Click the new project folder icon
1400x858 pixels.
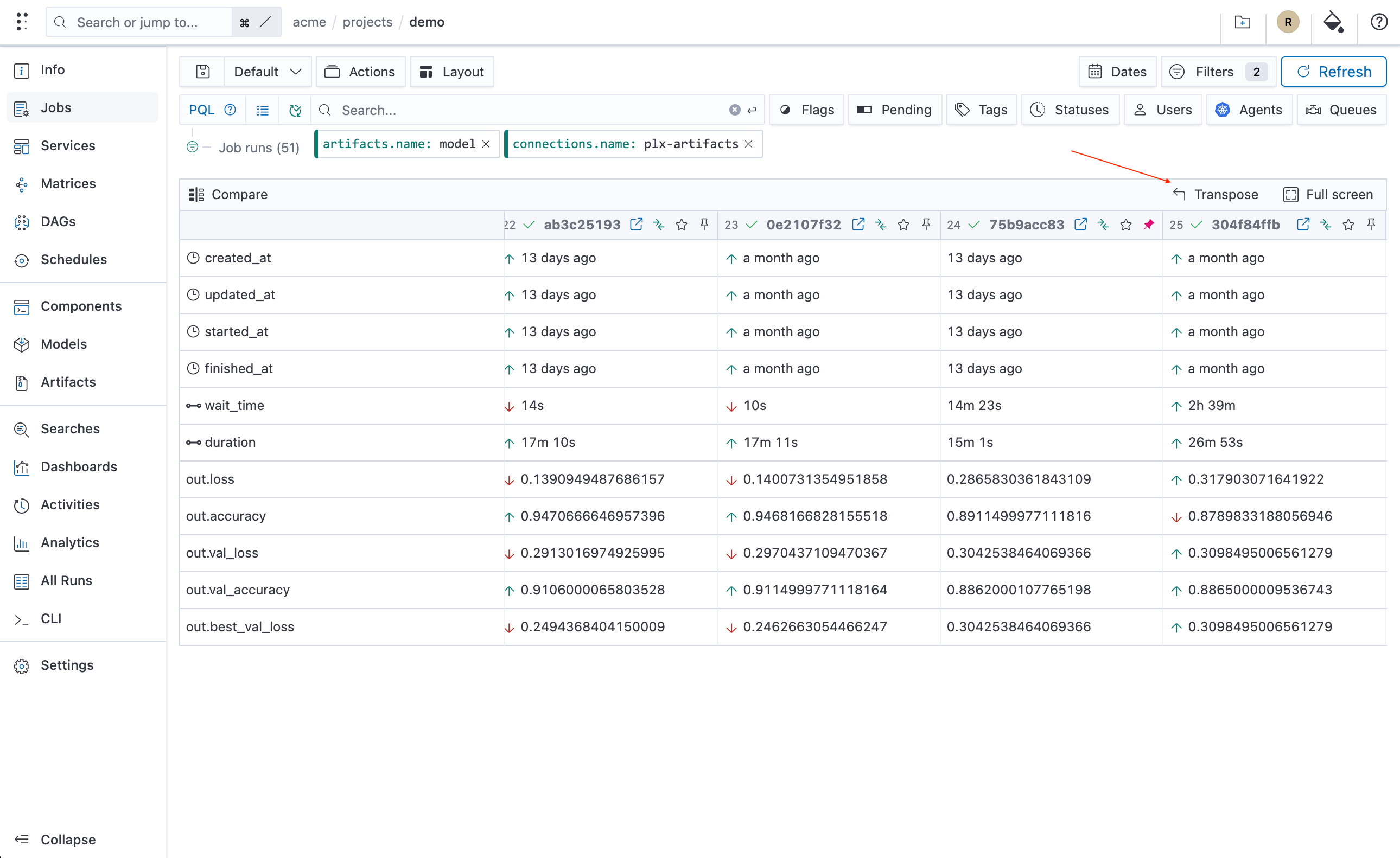point(1242,22)
